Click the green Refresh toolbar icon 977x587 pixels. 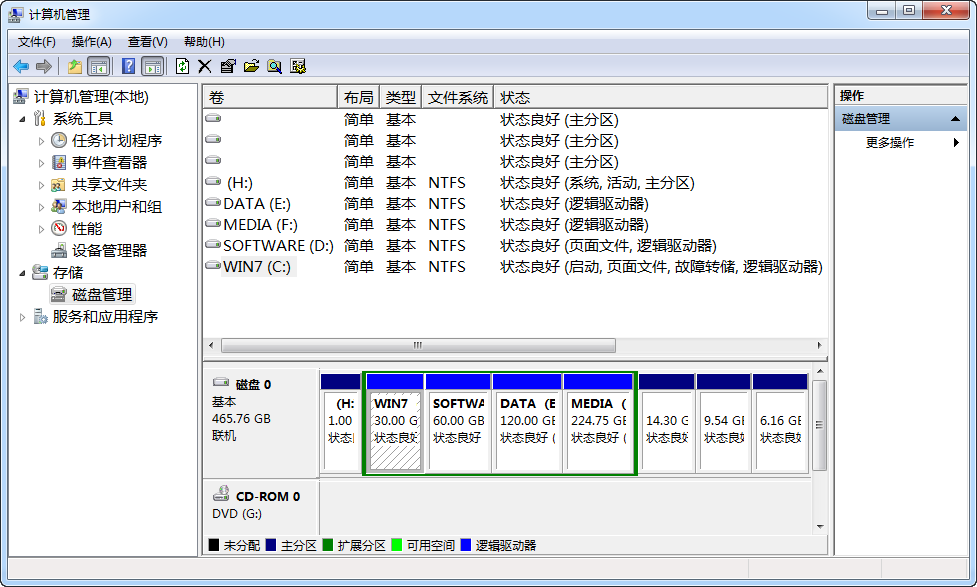pos(182,66)
